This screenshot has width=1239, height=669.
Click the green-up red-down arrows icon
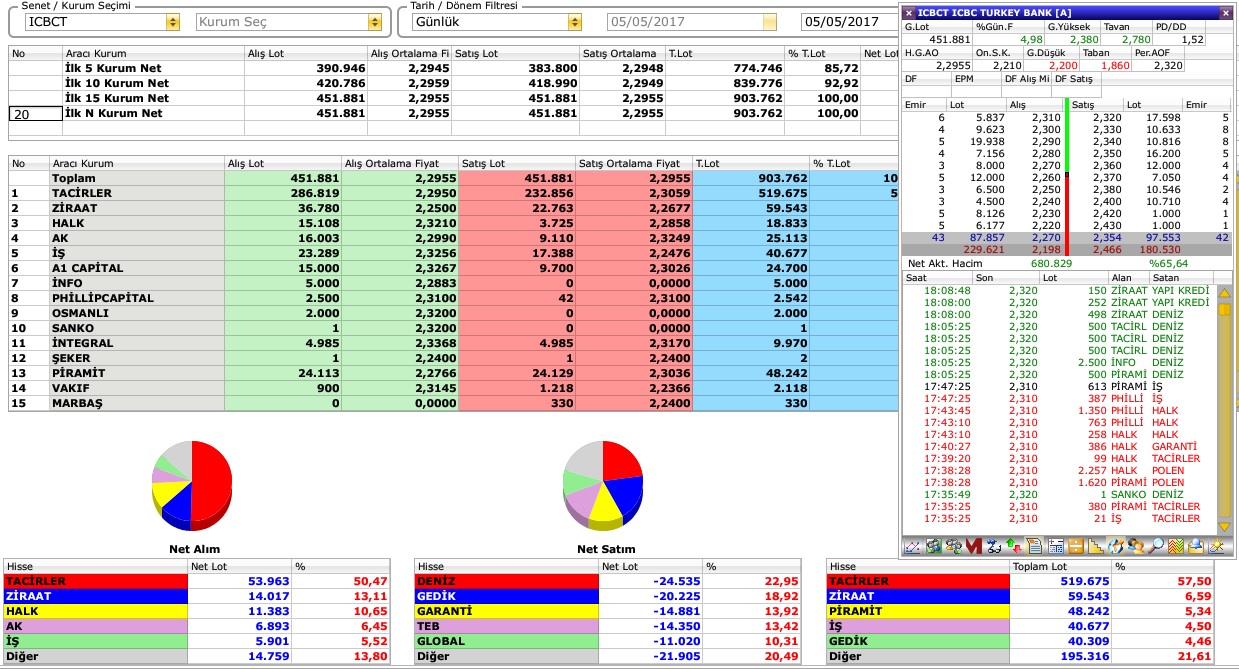point(1014,547)
